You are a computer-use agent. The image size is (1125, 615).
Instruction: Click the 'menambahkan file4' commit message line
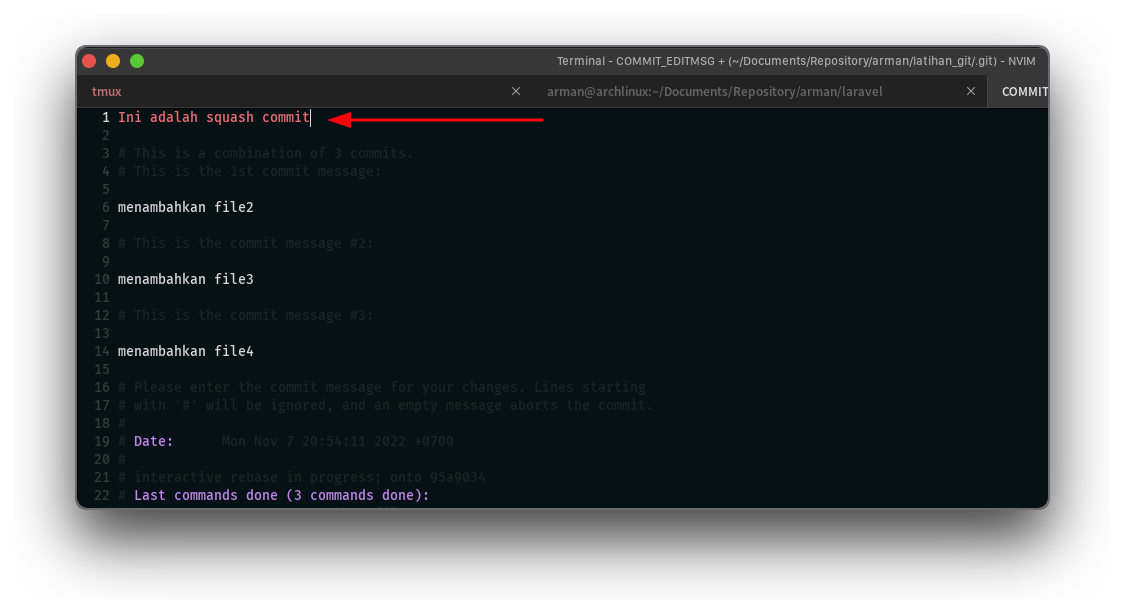coord(185,351)
